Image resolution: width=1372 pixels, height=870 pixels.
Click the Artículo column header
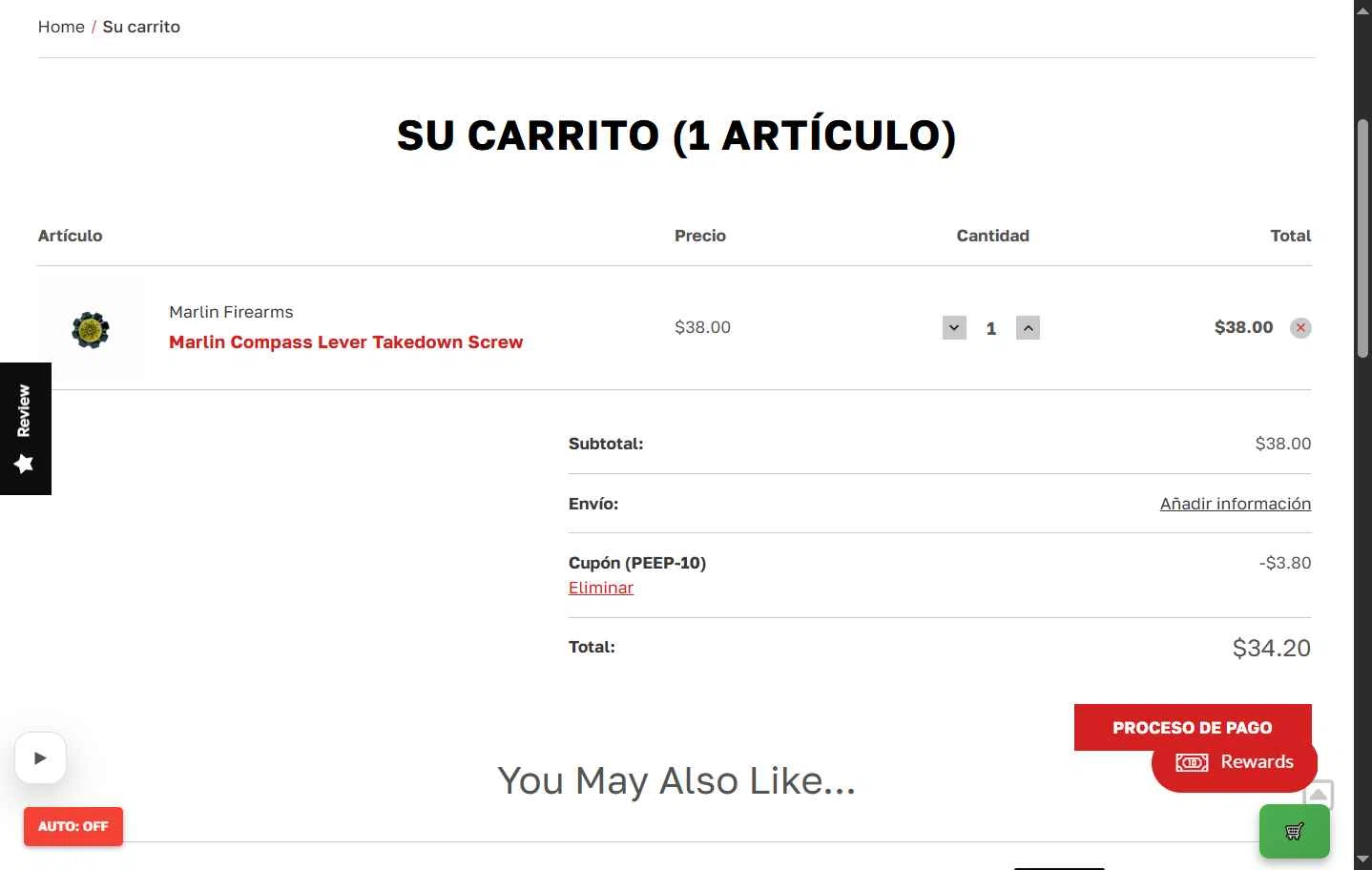point(71,236)
